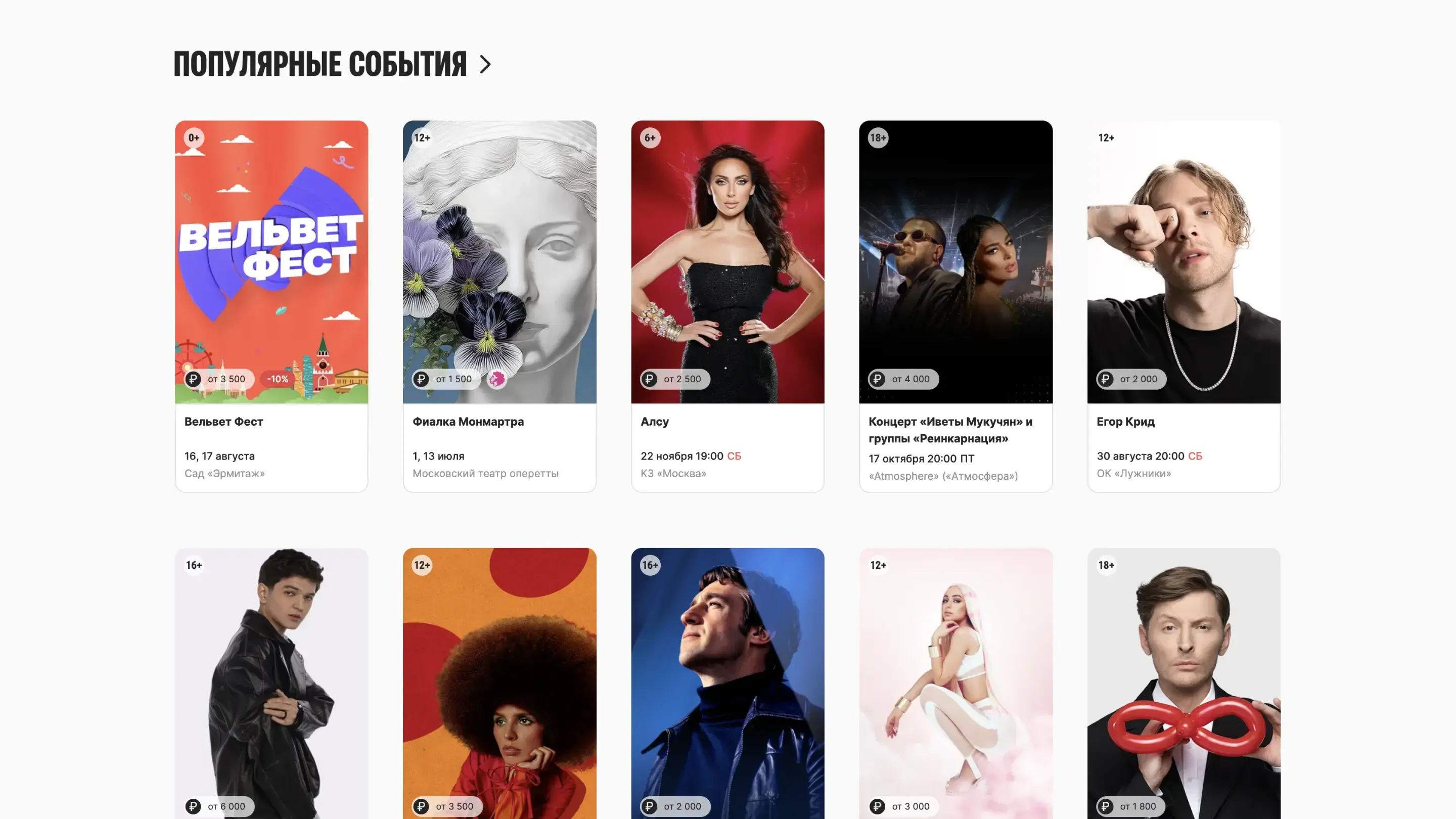Open the Алсу event title link
Image resolution: width=1456 pixels, height=819 pixels.
(x=655, y=422)
